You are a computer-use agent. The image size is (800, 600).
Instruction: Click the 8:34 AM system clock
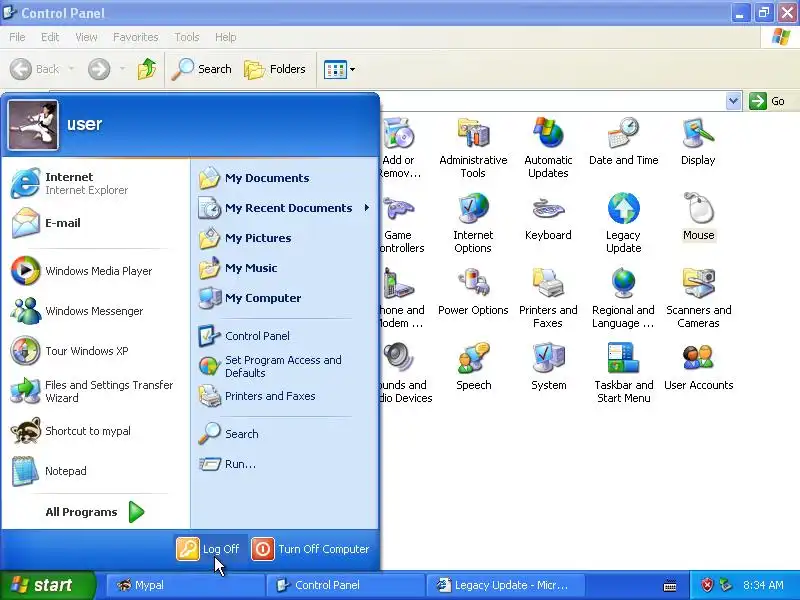(763, 585)
